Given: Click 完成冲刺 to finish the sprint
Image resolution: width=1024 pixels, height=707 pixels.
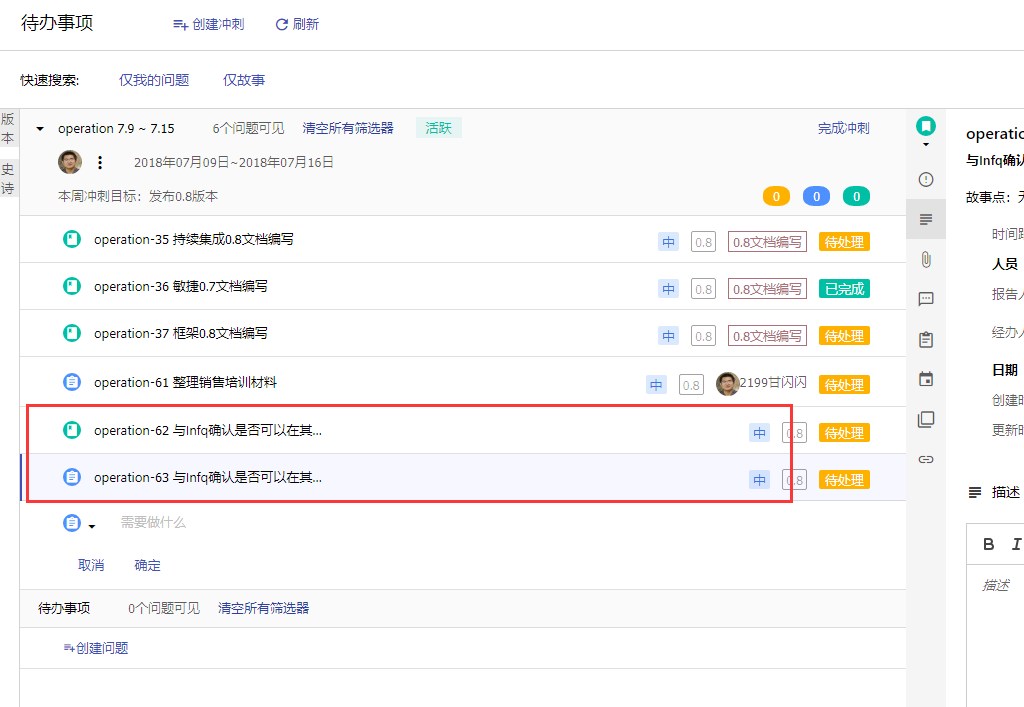Looking at the screenshot, I should point(843,128).
